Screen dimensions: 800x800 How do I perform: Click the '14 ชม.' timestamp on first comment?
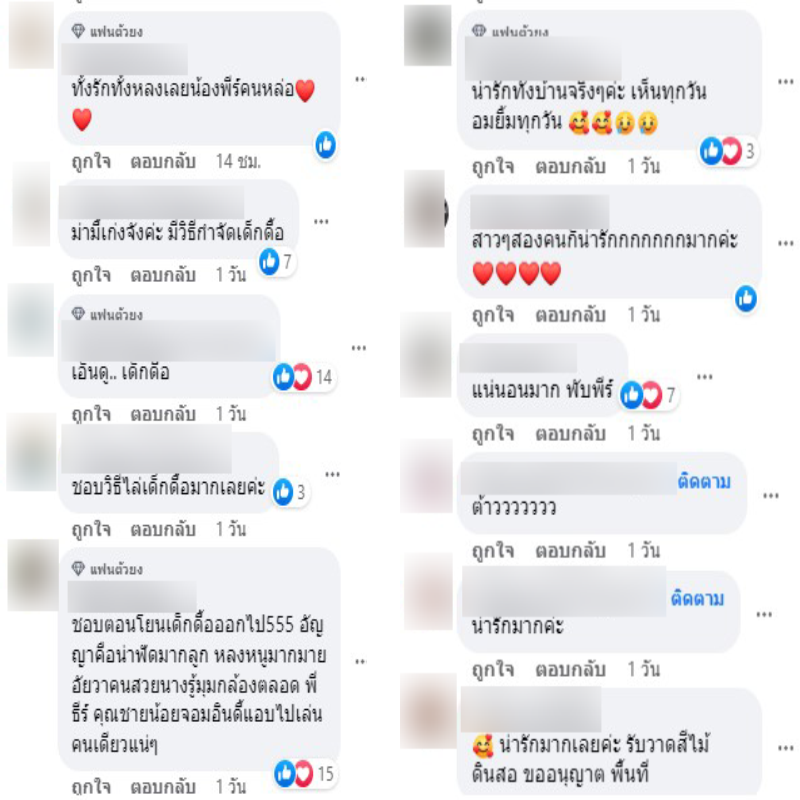point(238,162)
